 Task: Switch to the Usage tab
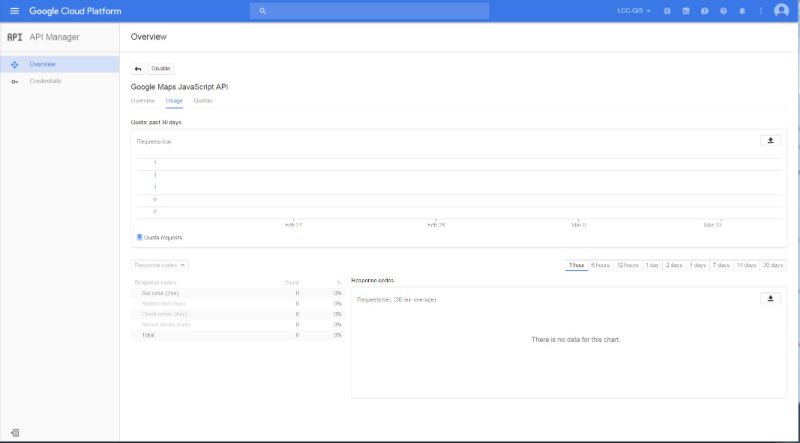click(174, 101)
